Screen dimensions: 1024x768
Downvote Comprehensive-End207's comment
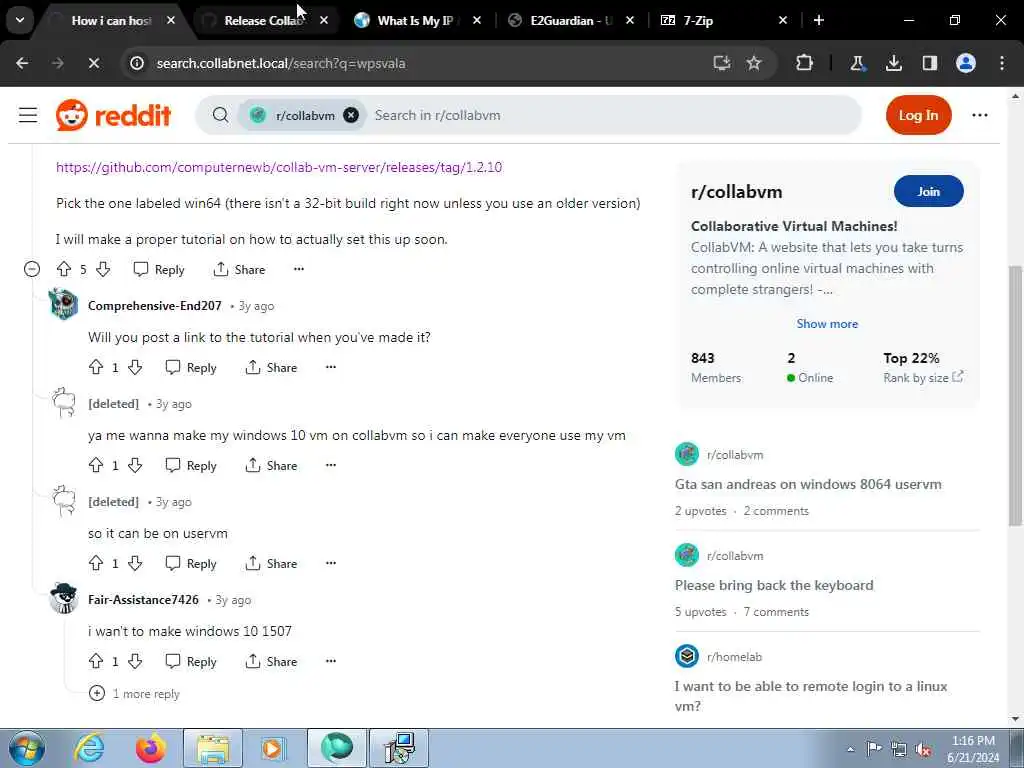pyautogui.click(x=135, y=367)
